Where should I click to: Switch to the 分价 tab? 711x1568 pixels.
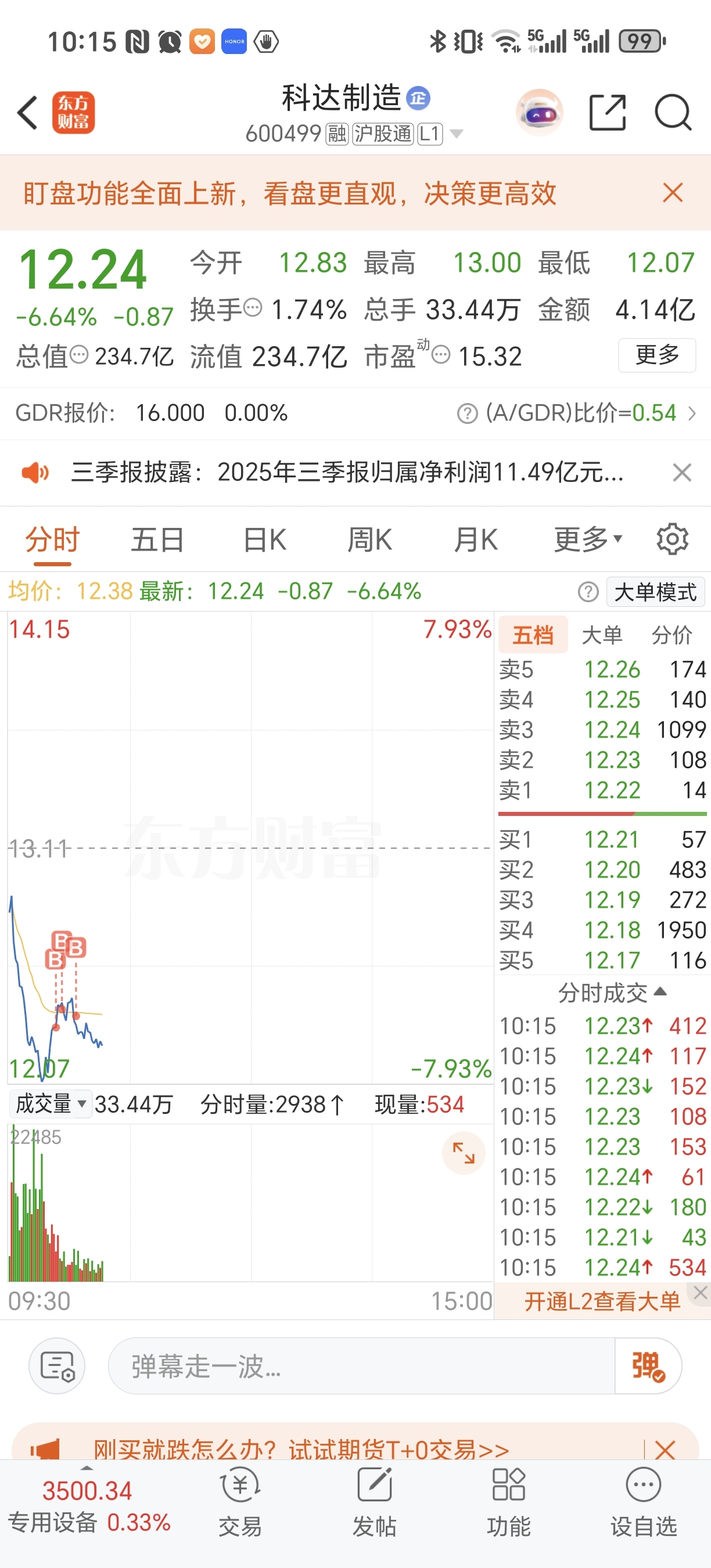tap(672, 635)
